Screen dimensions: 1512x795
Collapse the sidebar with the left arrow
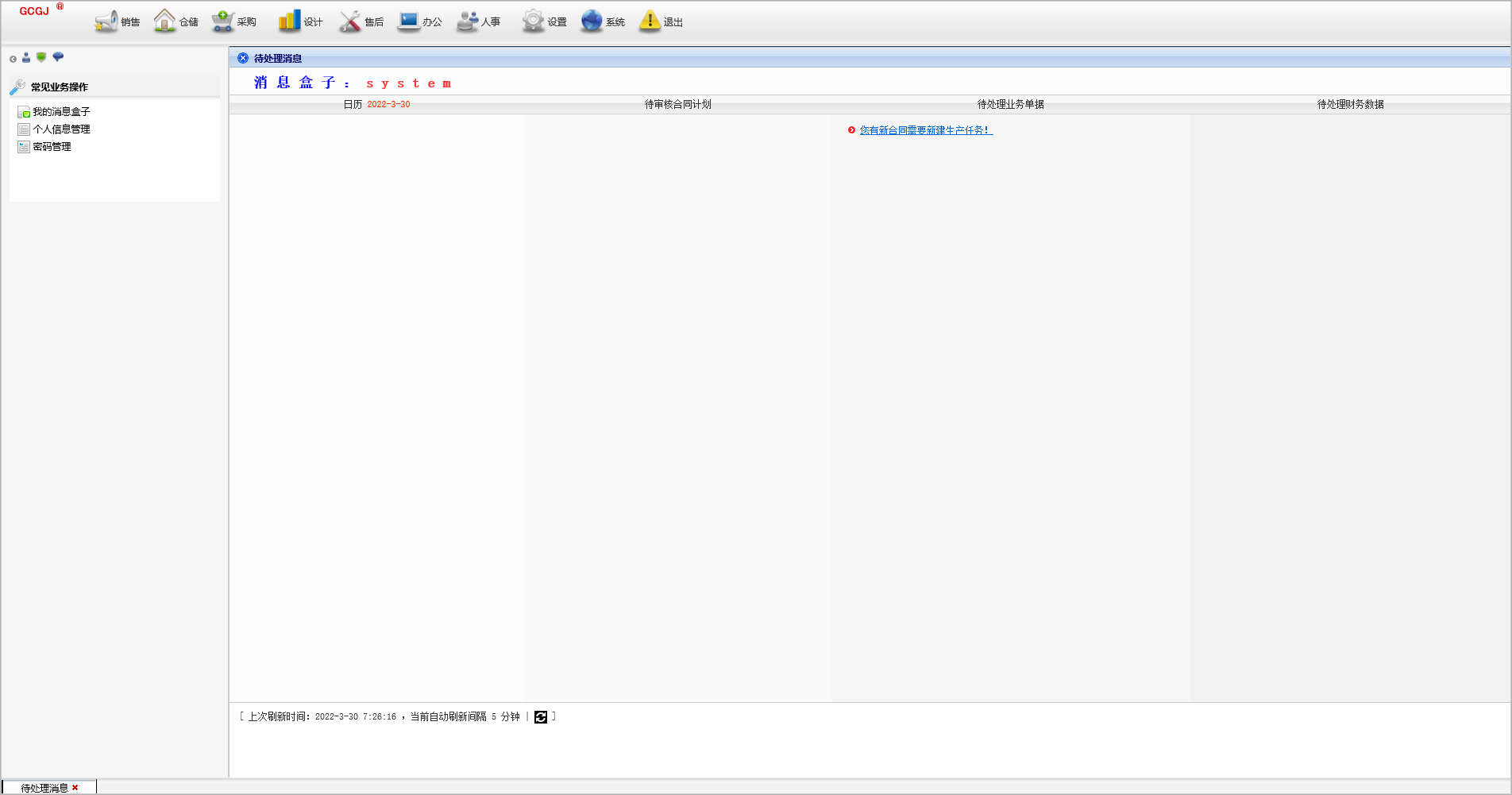click(x=13, y=59)
